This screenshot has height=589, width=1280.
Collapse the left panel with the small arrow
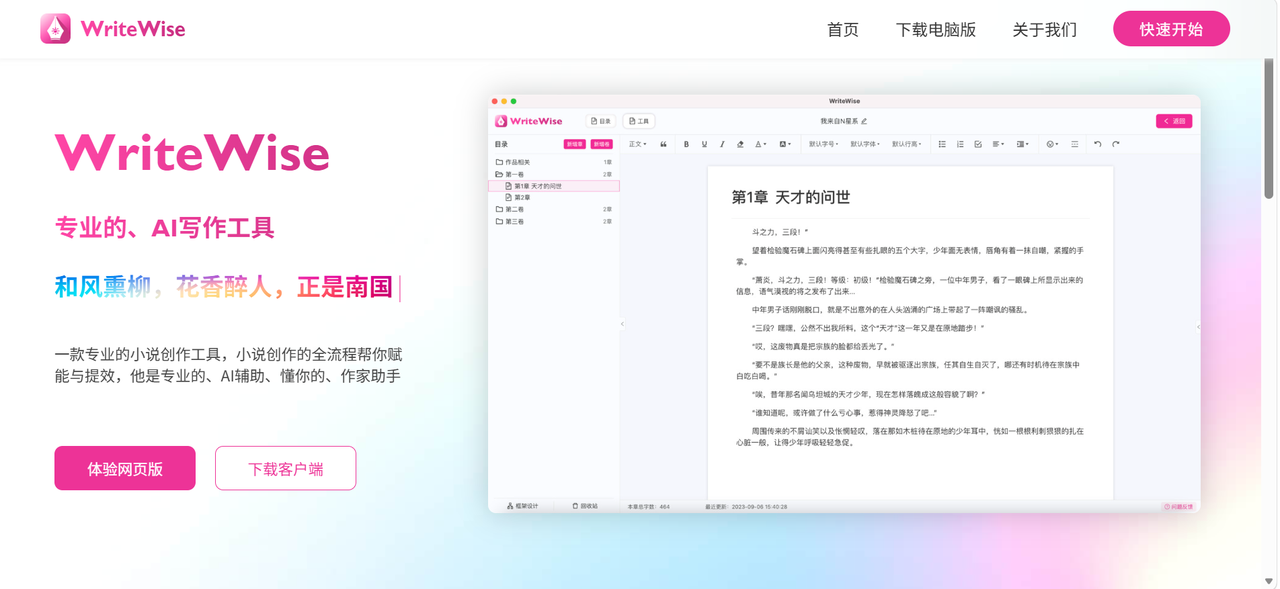coord(622,324)
